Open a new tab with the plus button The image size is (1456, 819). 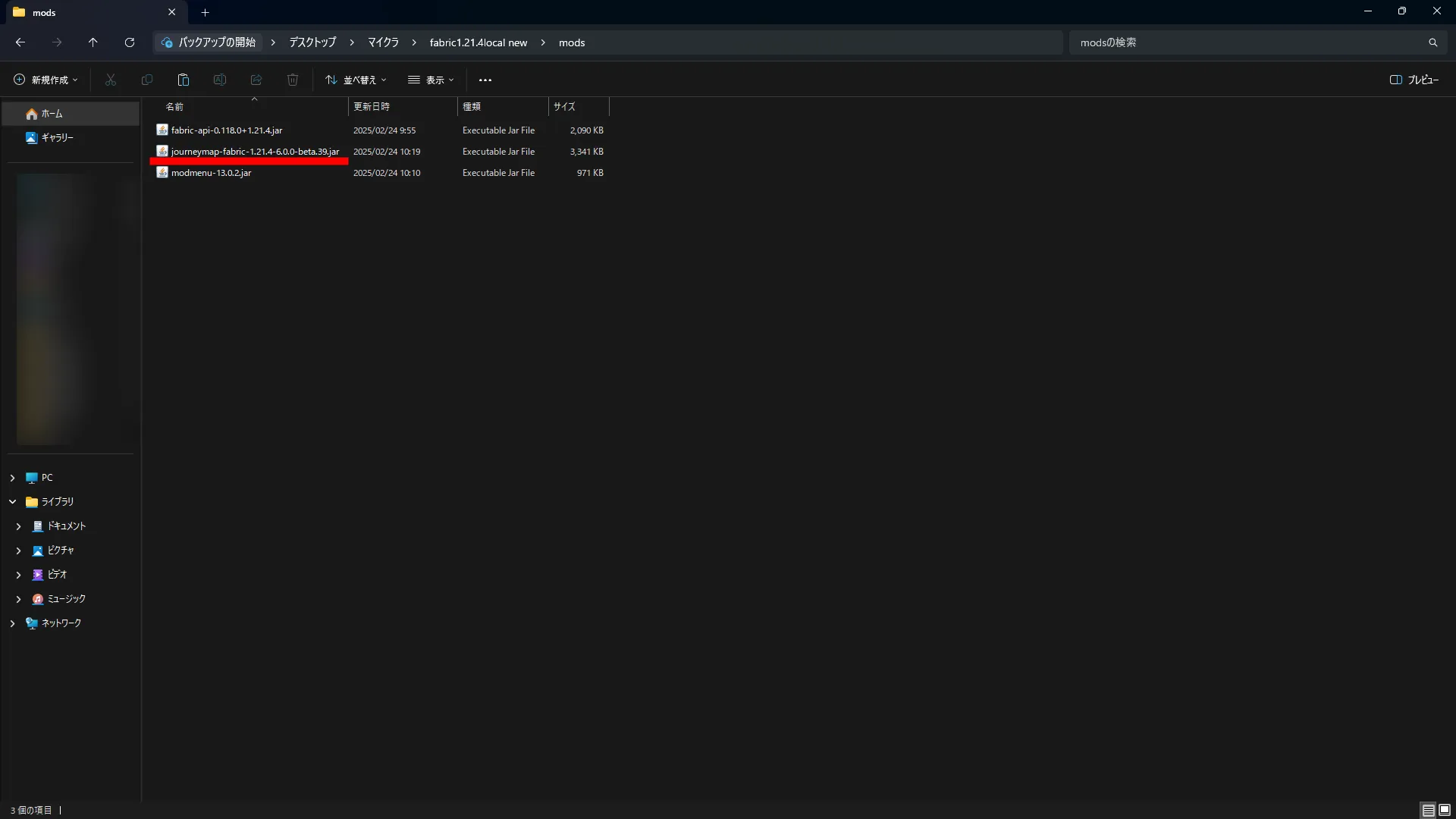205,12
